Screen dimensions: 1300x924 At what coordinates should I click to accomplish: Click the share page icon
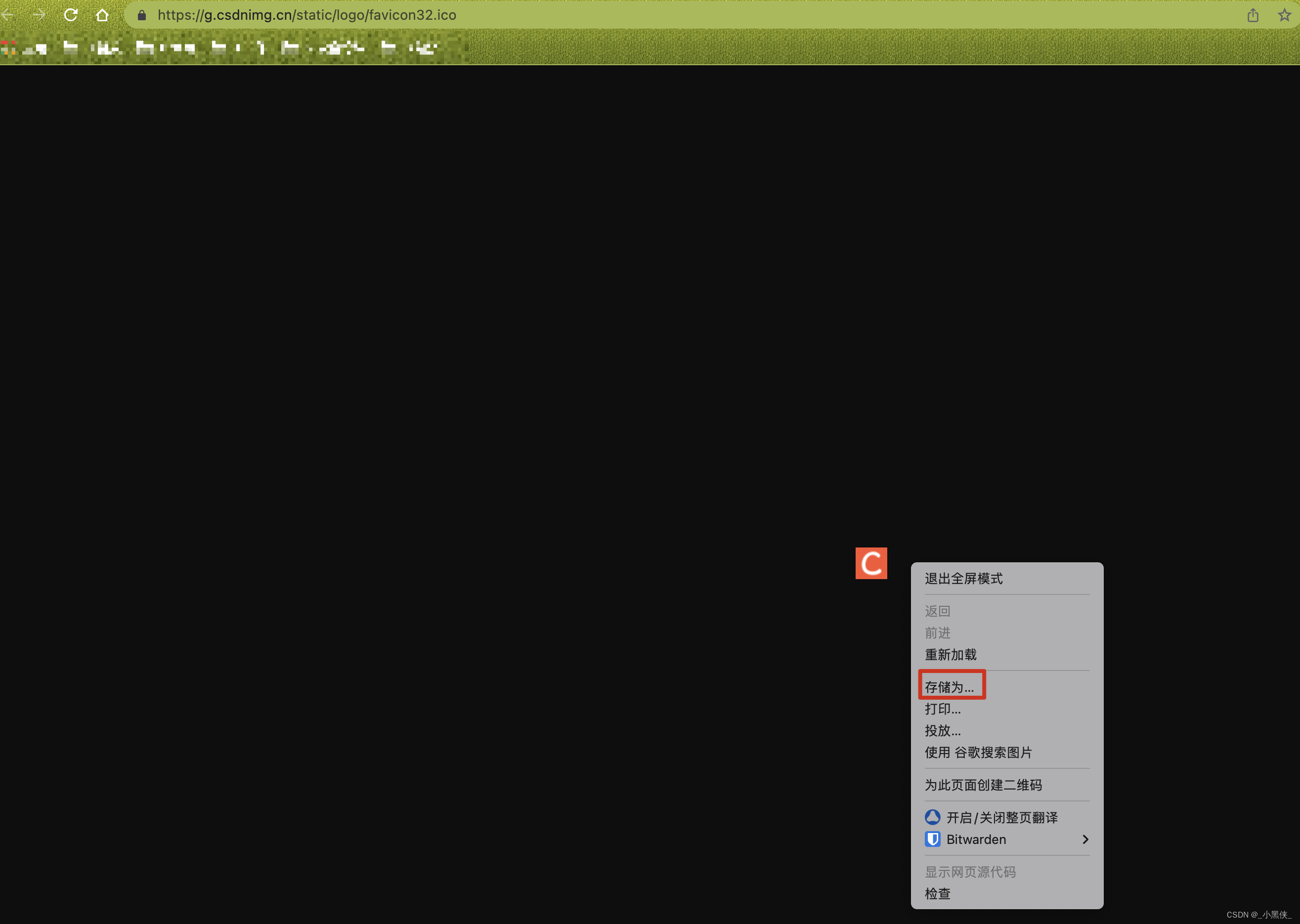tap(1253, 15)
